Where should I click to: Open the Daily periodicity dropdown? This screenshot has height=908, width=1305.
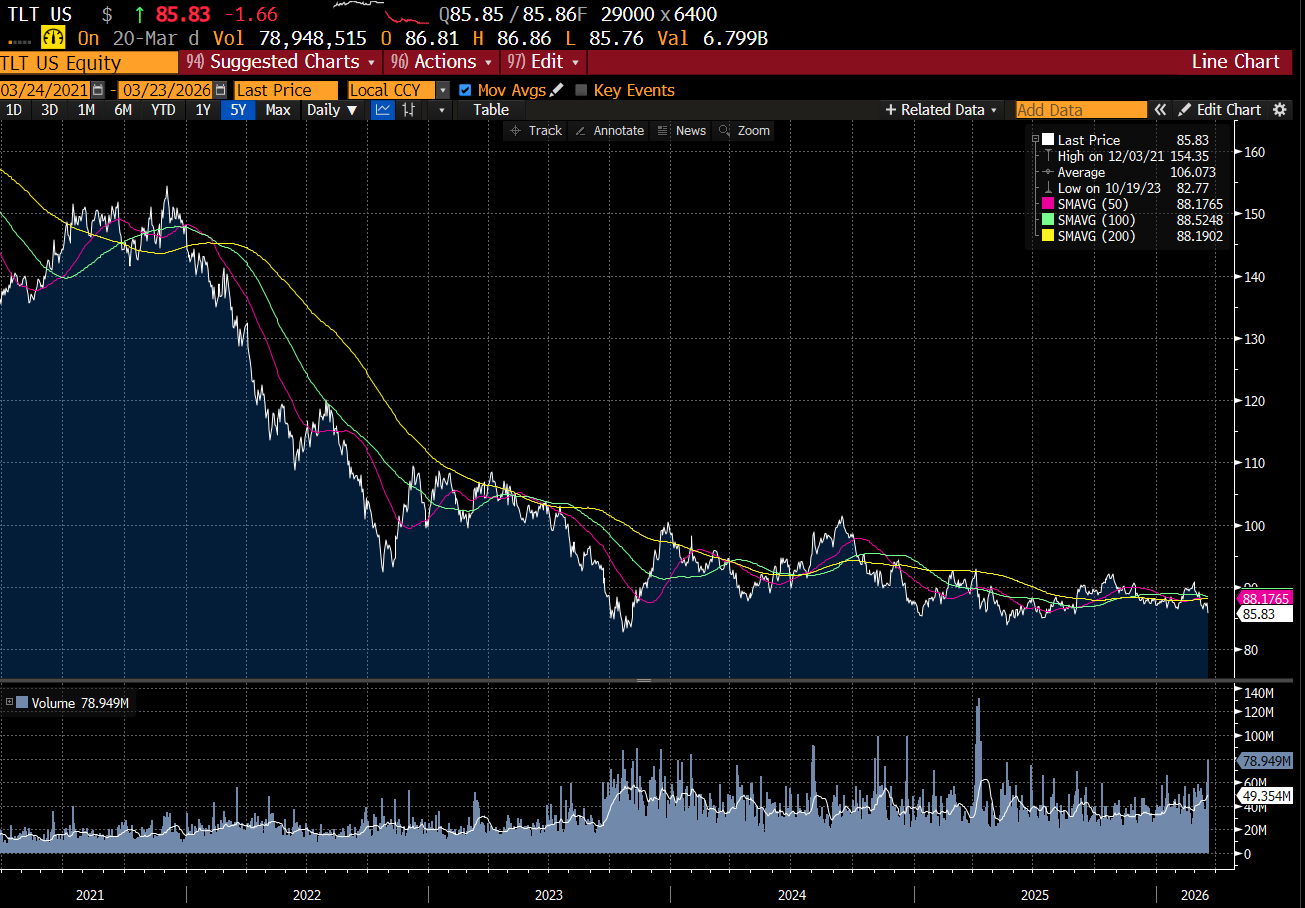332,110
